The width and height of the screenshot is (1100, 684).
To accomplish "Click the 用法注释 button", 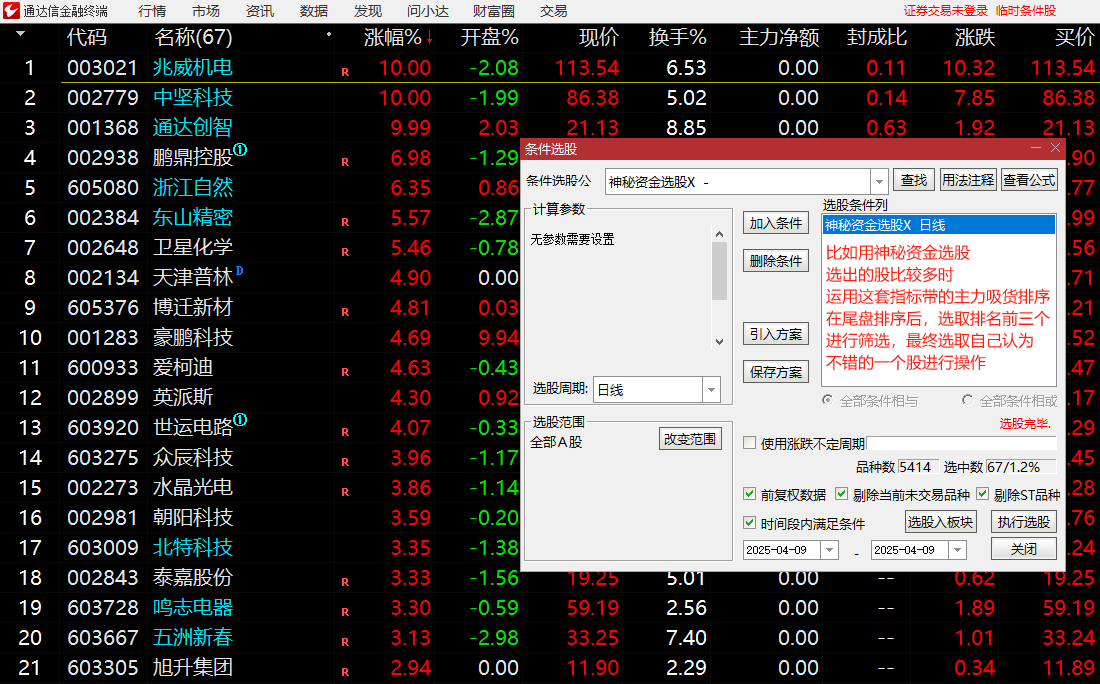I will coord(967,180).
